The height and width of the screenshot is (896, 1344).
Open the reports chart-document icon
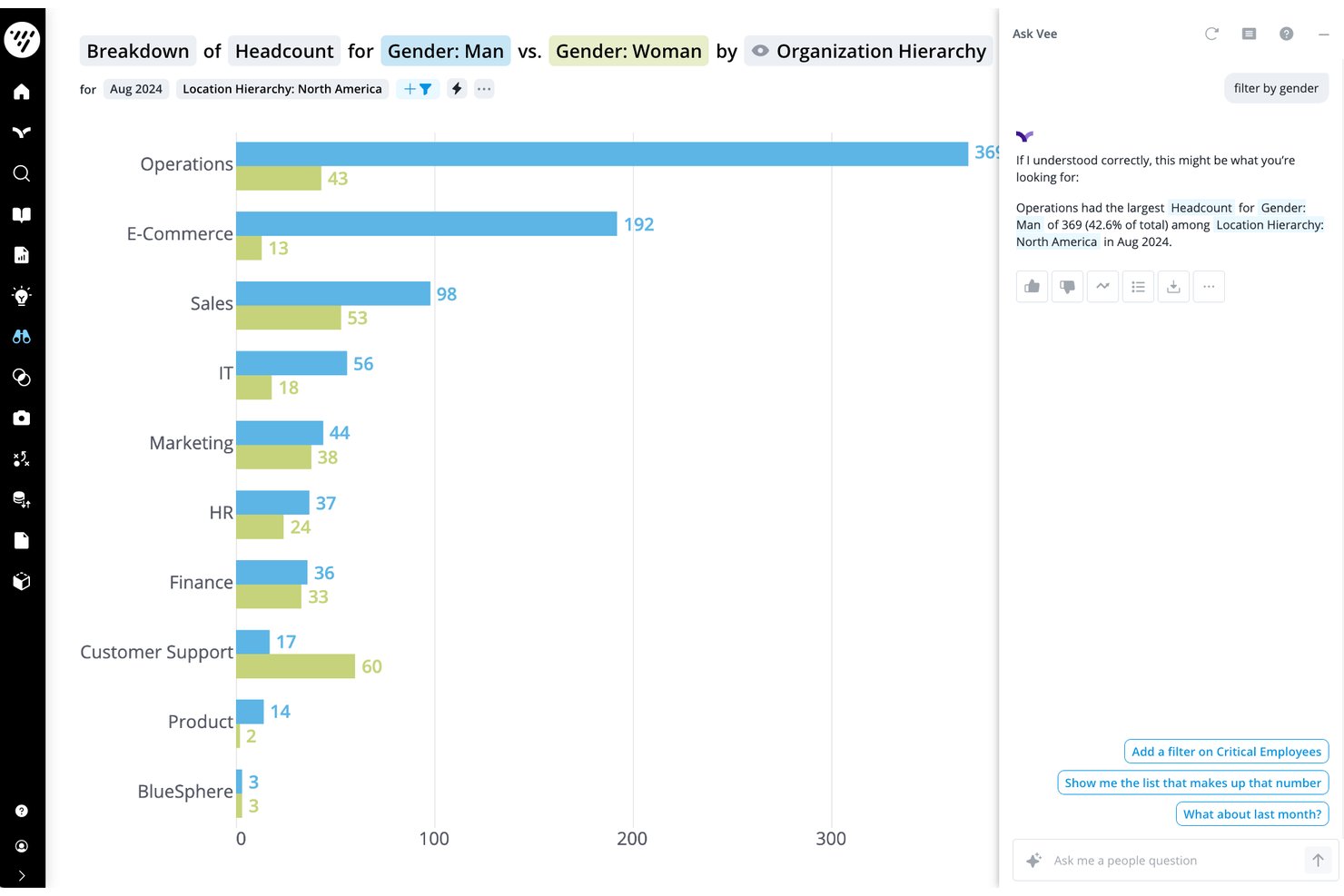22,255
